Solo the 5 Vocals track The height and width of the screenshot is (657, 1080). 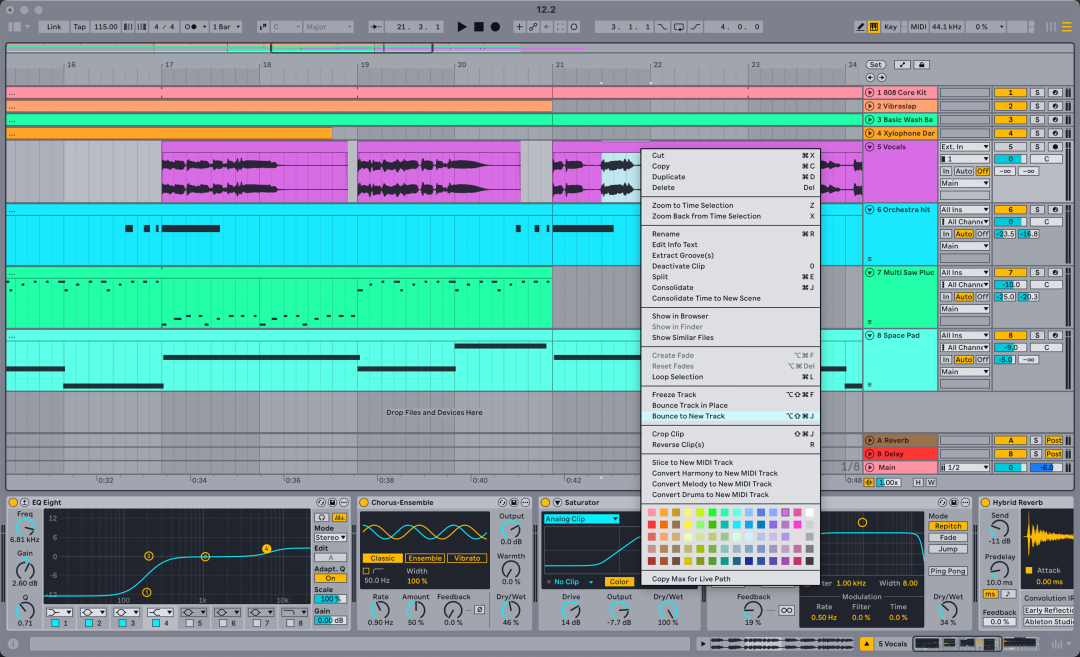pyautogui.click(x=1036, y=147)
